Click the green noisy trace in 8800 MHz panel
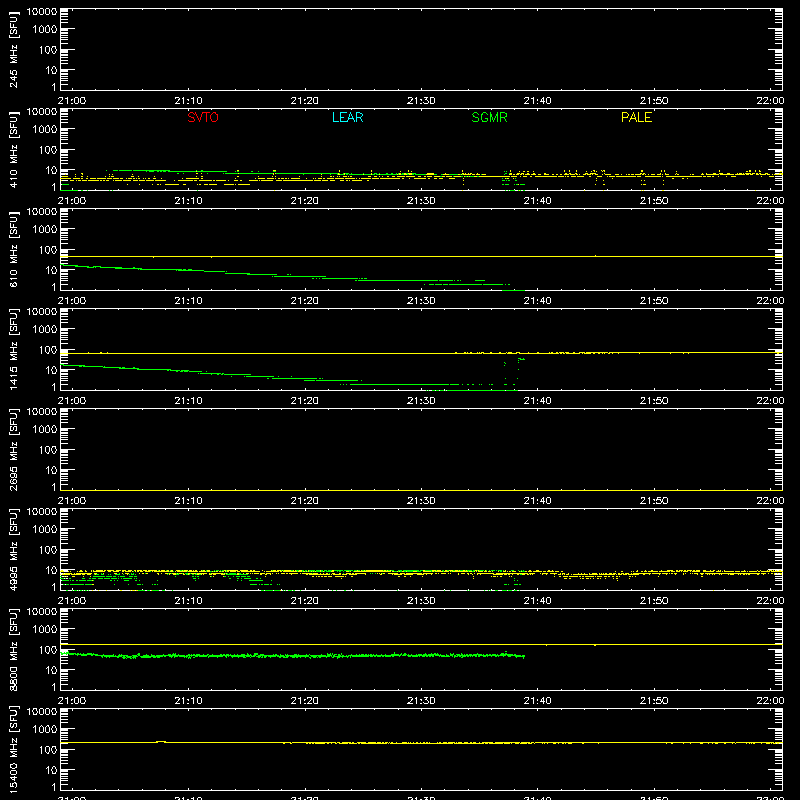 293,655
